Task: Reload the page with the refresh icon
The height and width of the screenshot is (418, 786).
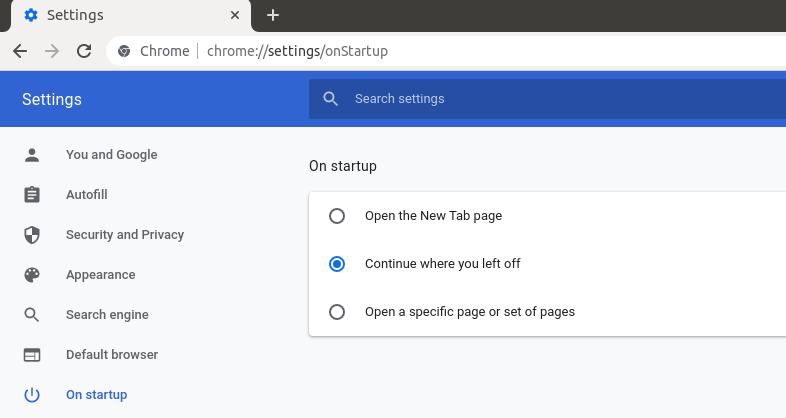Action: 84,51
